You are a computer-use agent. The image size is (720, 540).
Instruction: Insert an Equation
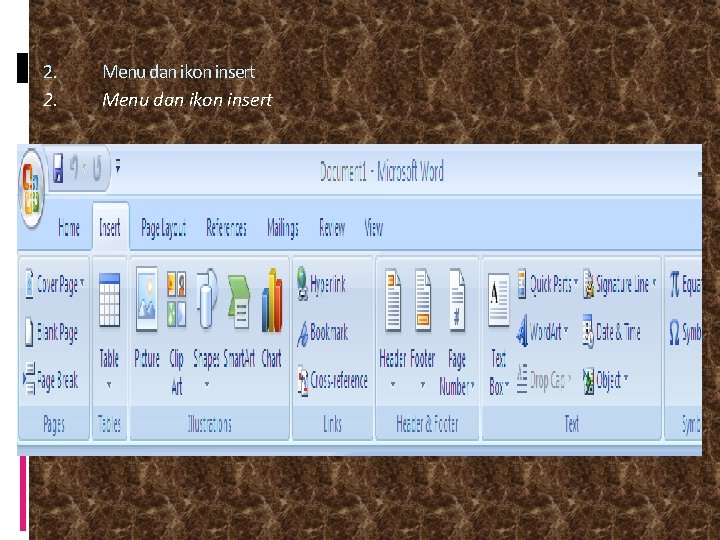pos(685,284)
